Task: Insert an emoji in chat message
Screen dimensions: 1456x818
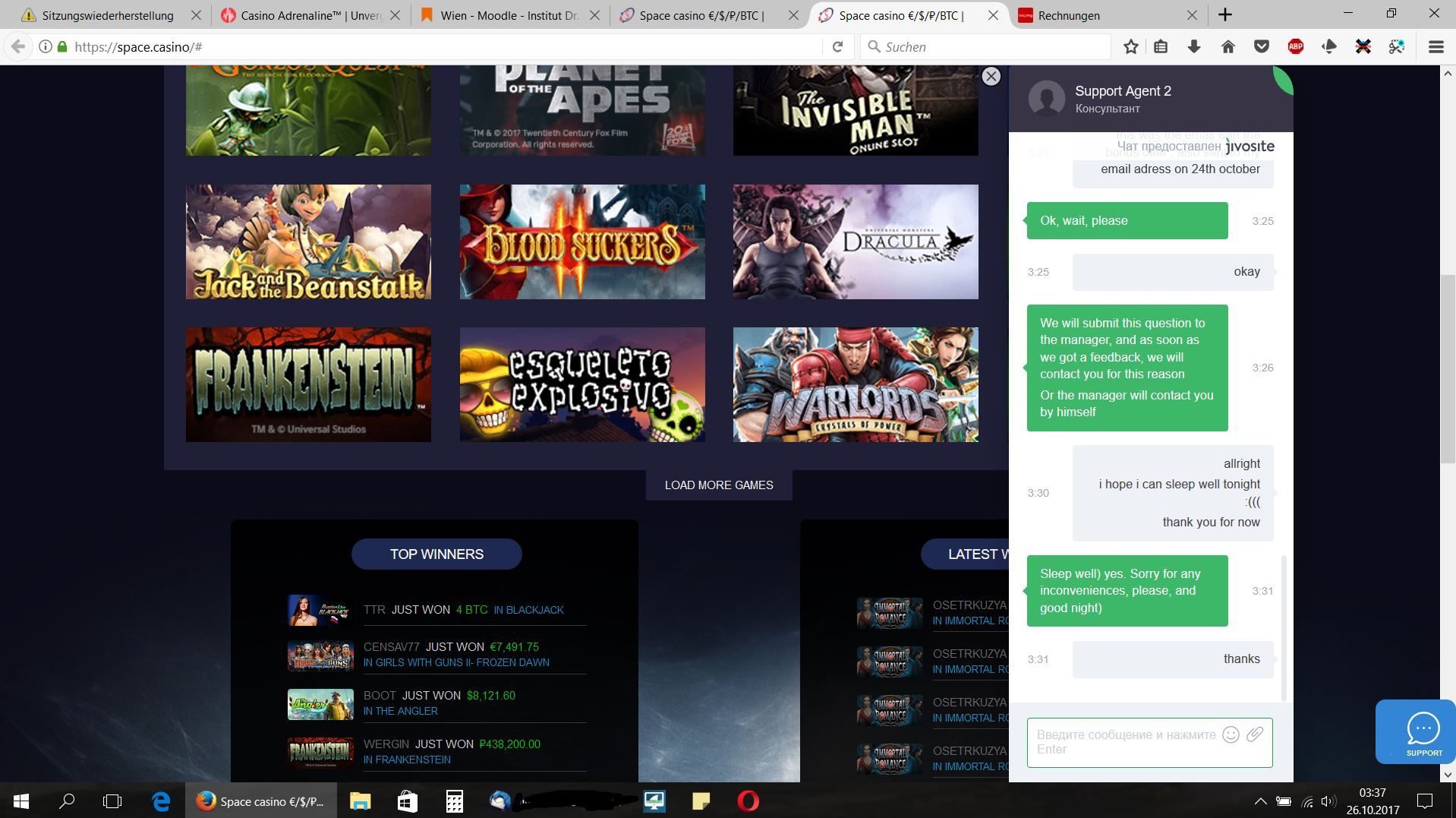Action: pyautogui.click(x=1231, y=734)
